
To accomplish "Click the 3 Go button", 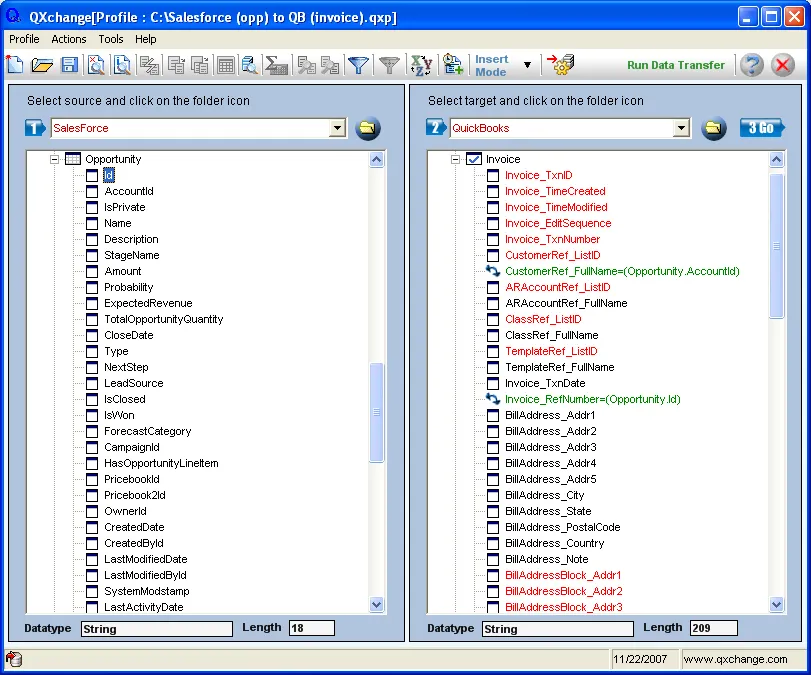I will click(x=761, y=128).
